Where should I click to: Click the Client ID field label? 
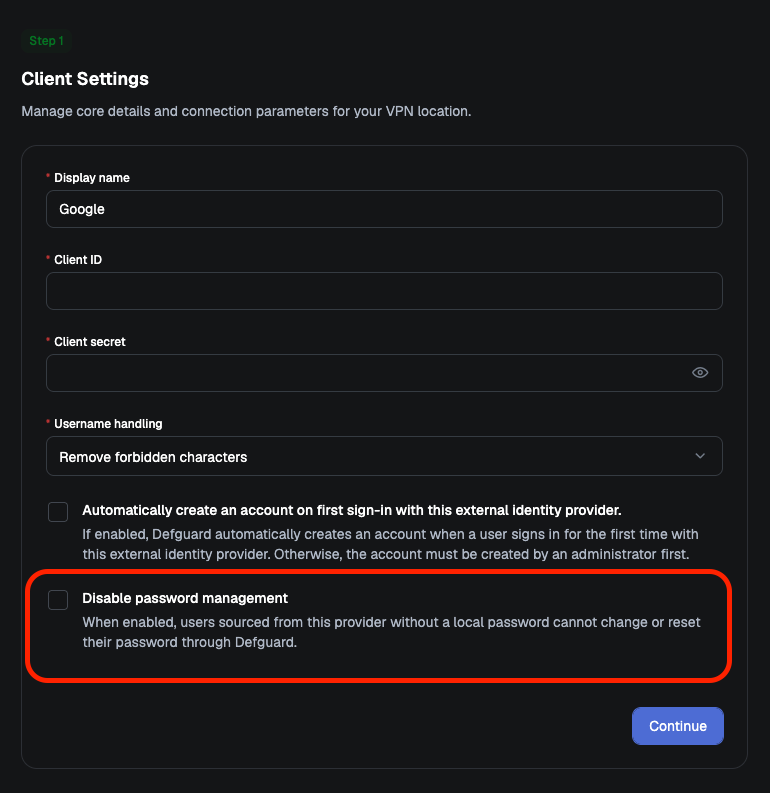[x=78, y=259]
